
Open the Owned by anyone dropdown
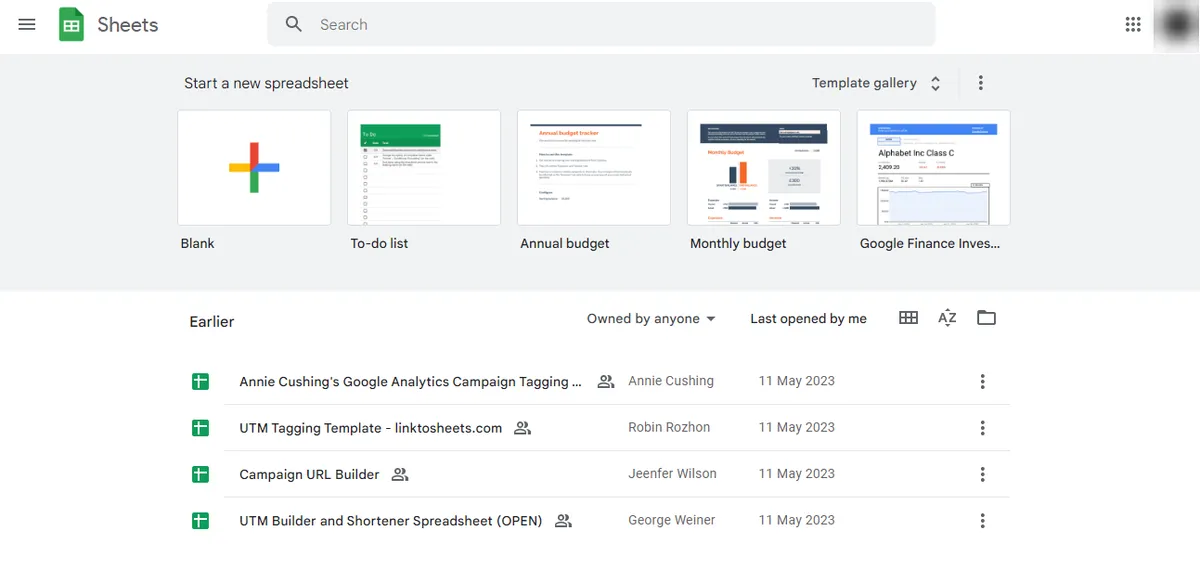tap(651, 319)
